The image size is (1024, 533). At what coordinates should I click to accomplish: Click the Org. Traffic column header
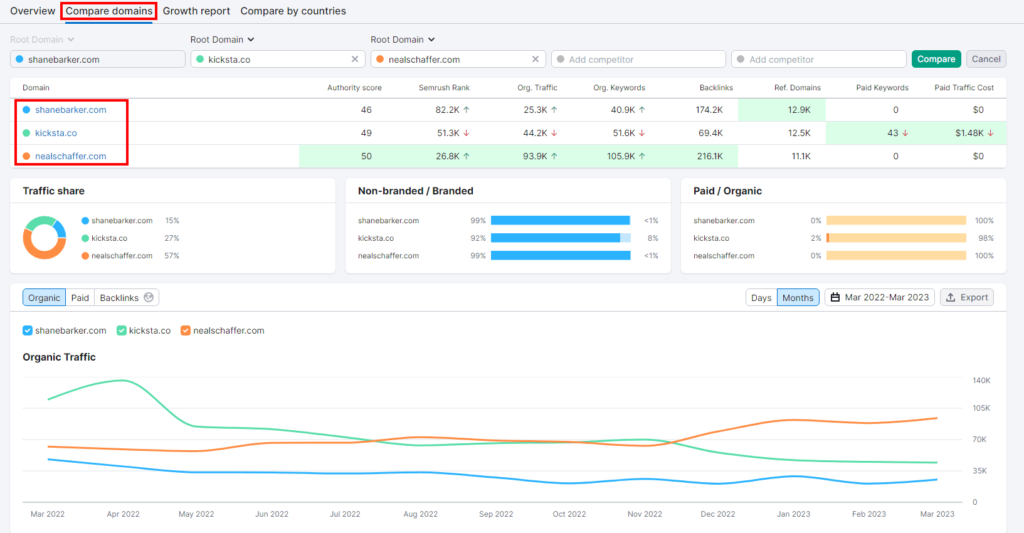[537, 88]
